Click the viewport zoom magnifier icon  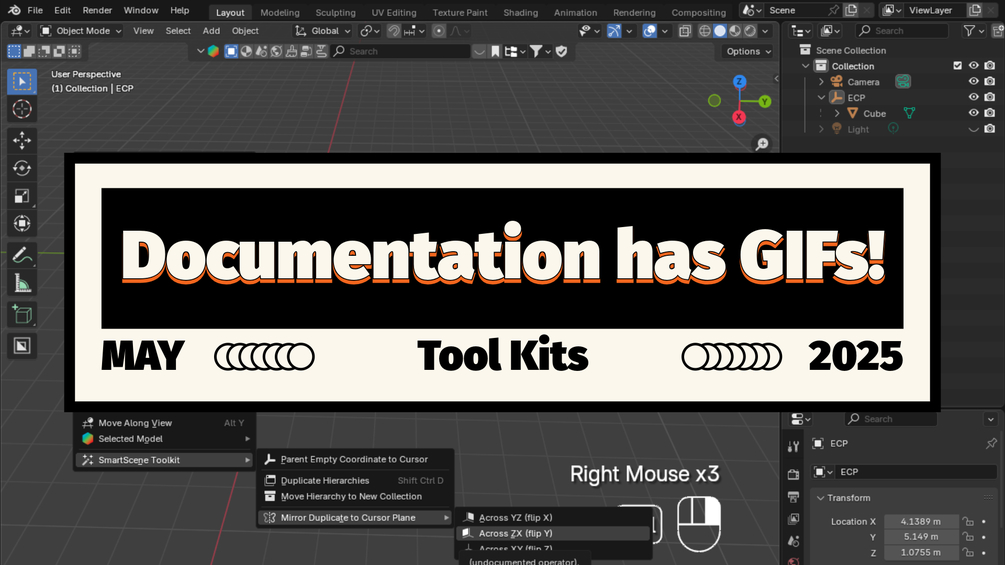point(762,144)
